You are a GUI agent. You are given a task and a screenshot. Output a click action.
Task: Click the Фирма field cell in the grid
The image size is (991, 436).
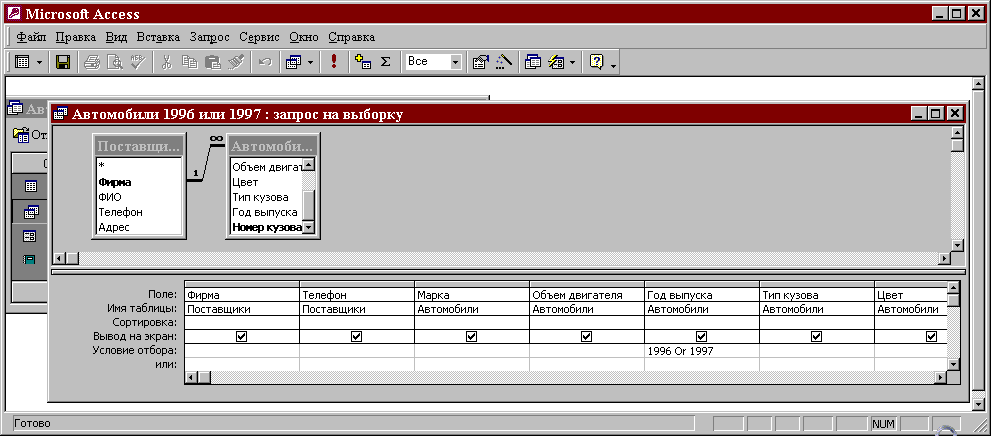point(241,295)
